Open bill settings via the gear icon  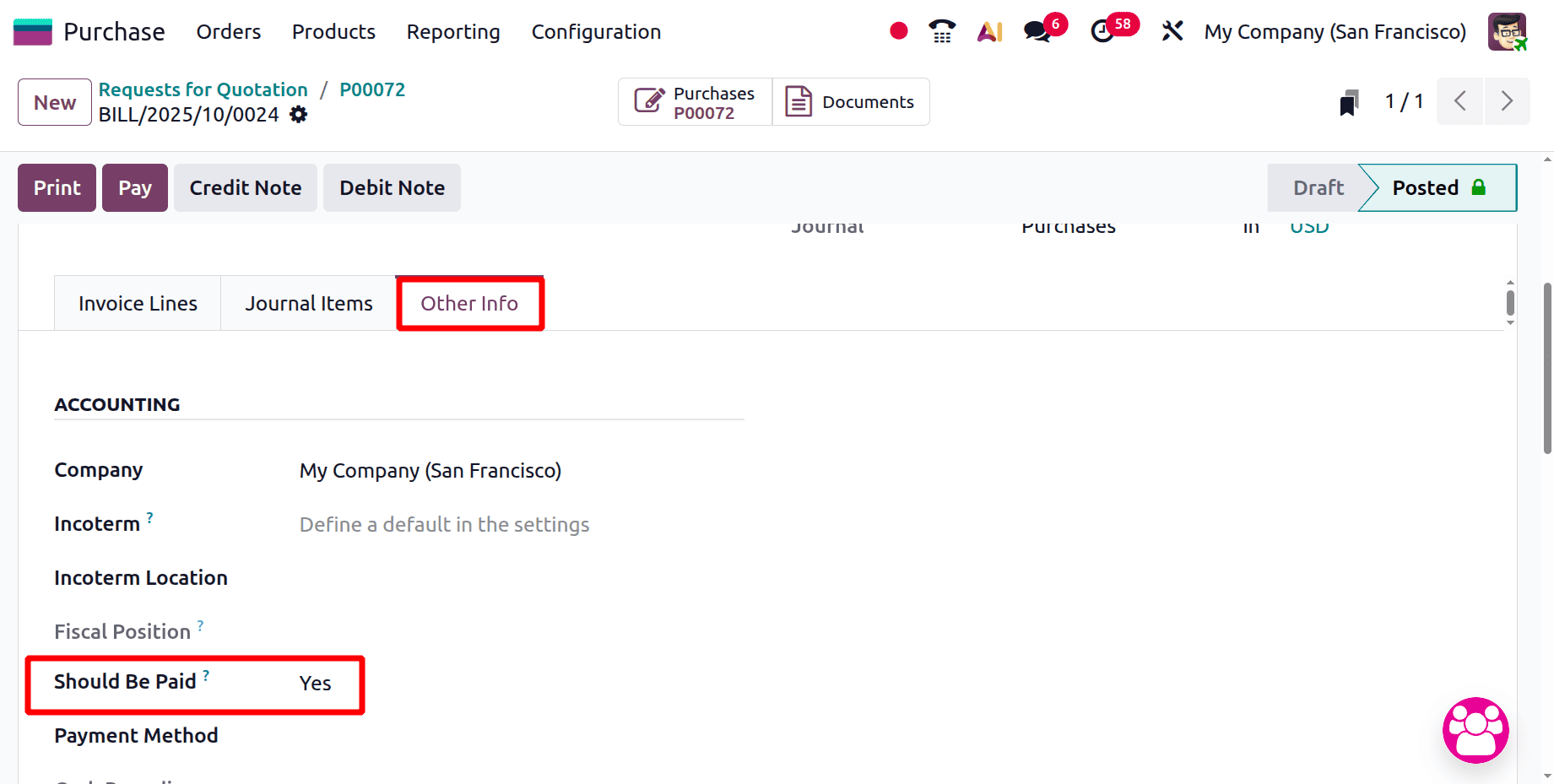297,115
